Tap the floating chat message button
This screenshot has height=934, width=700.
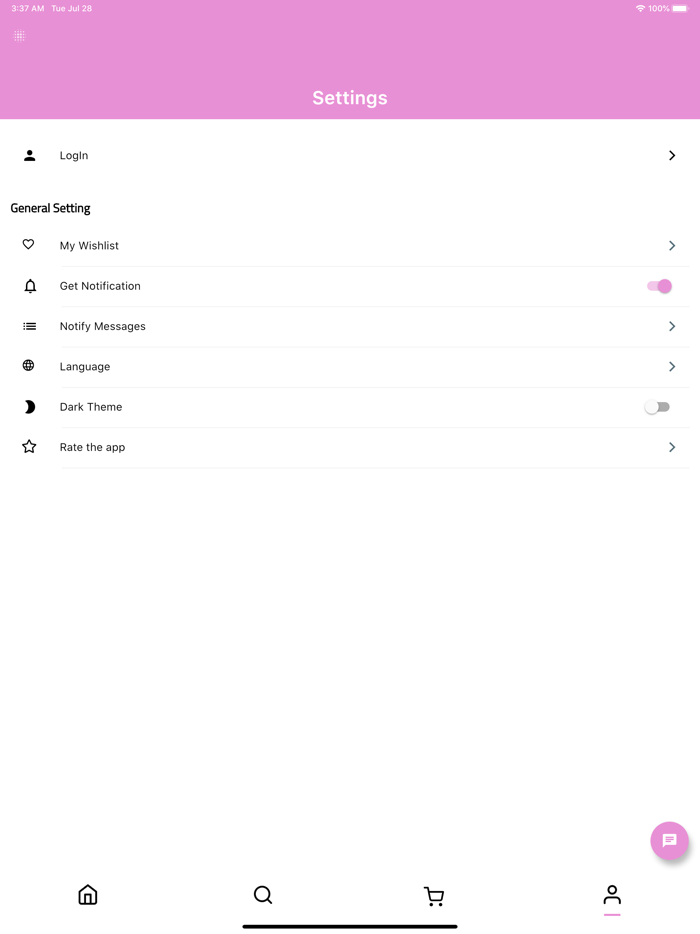pyautogui.click(x=669, y=841)
